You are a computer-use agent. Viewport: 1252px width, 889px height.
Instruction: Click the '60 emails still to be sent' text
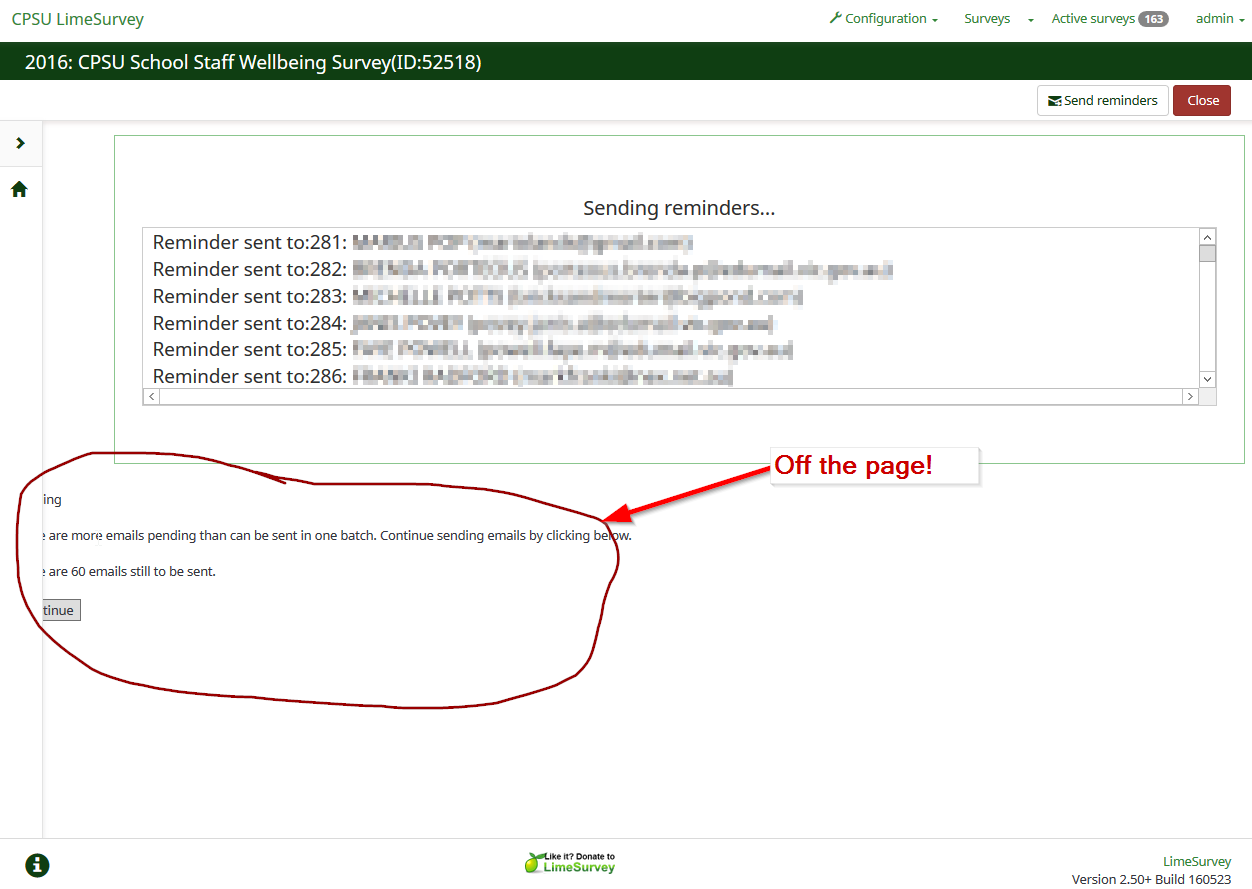[x=129, y=572]
